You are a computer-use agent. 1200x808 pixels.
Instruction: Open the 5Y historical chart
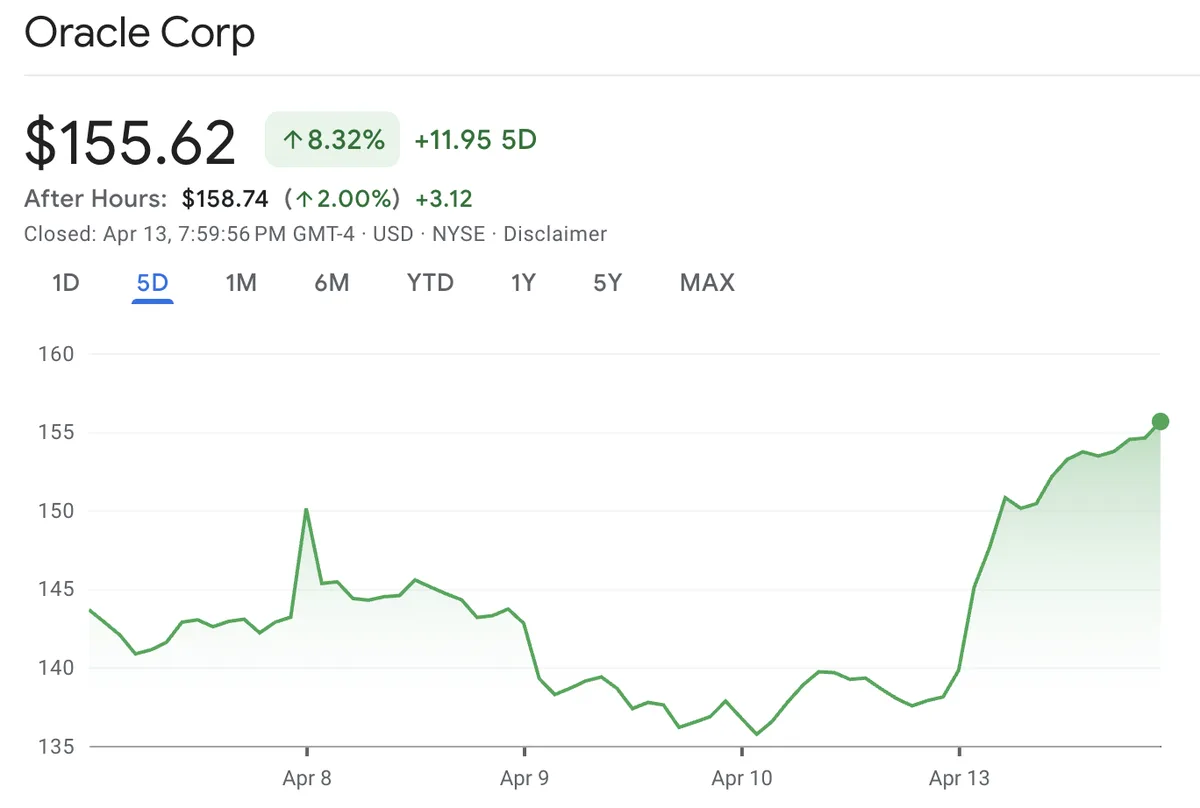pyautogui.click(x=606, y=283)
